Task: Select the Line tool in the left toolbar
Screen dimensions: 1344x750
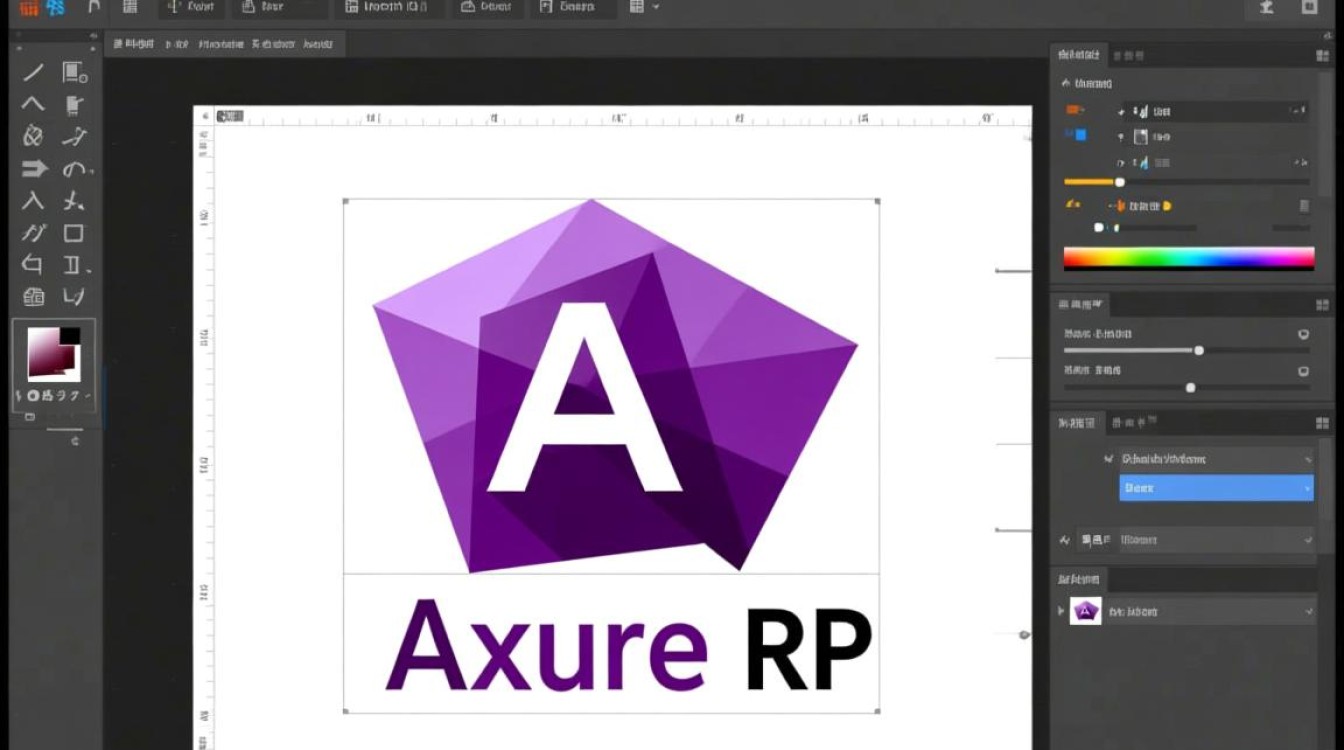Action: 33,72
